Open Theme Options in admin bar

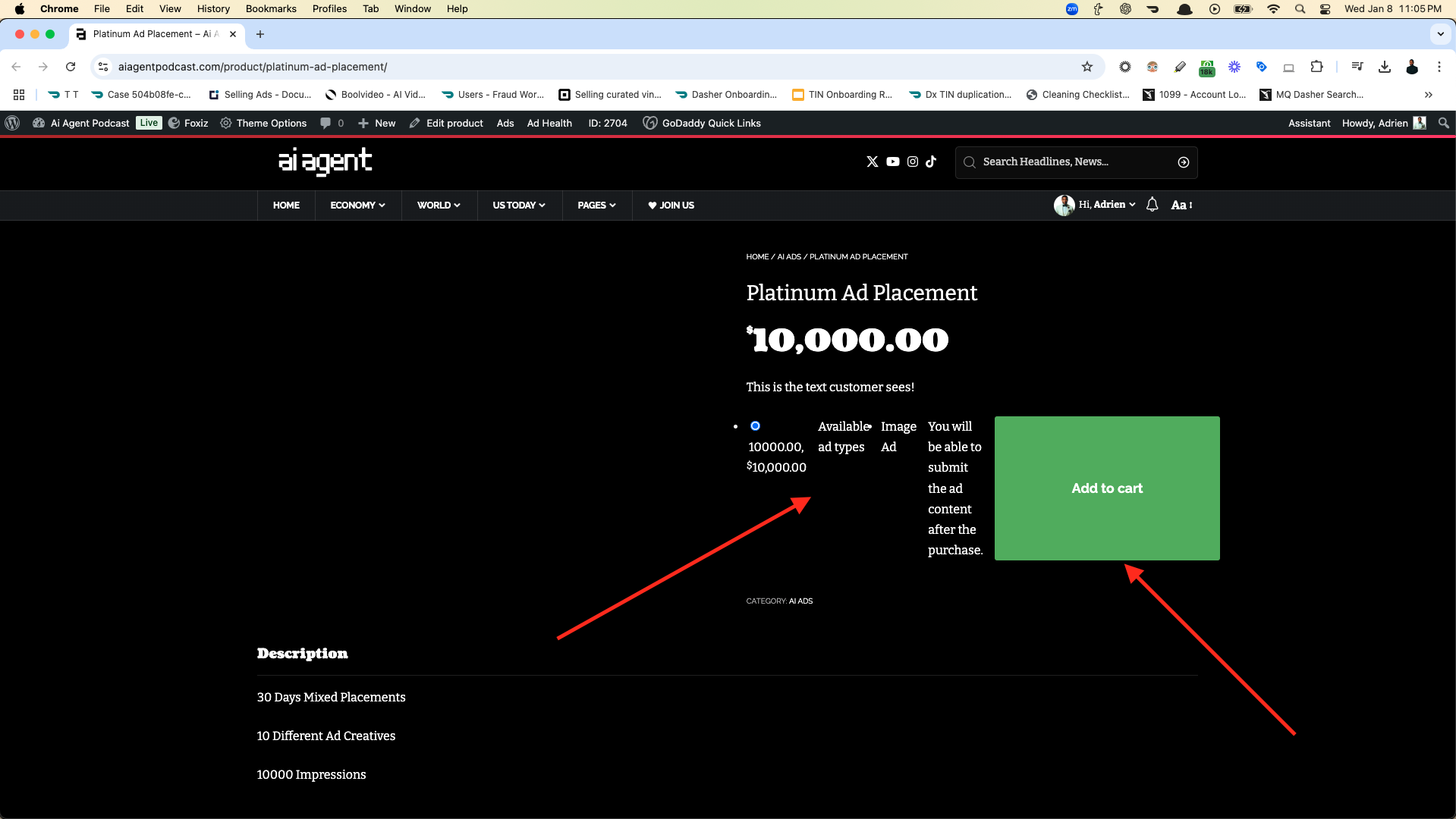point(263,123)
